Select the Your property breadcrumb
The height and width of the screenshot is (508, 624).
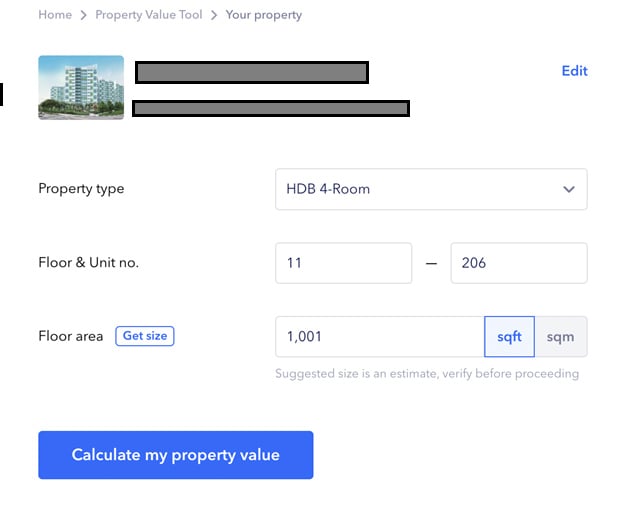coord(263,15)
